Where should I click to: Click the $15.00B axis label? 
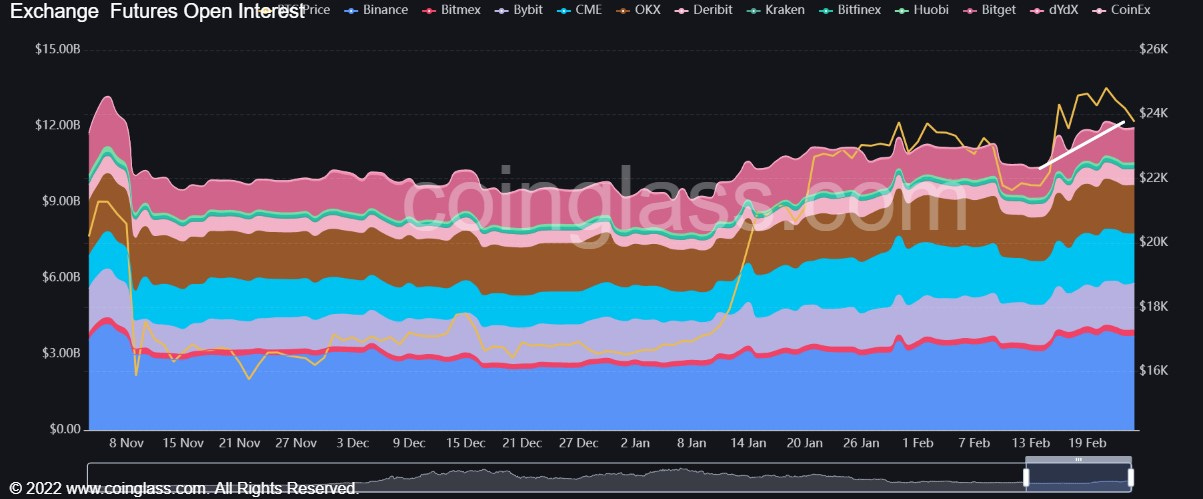click(x=56, y=49)
